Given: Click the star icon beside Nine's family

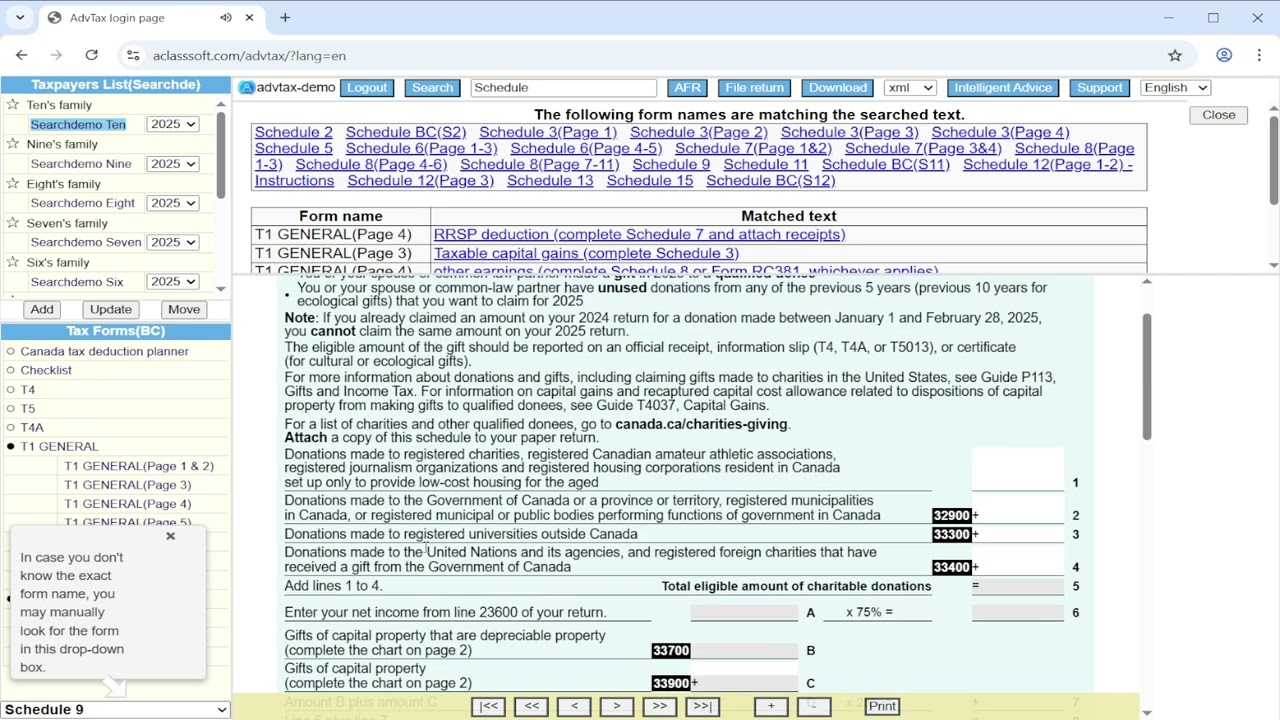Looking at the screenshot, I should 13,144.
